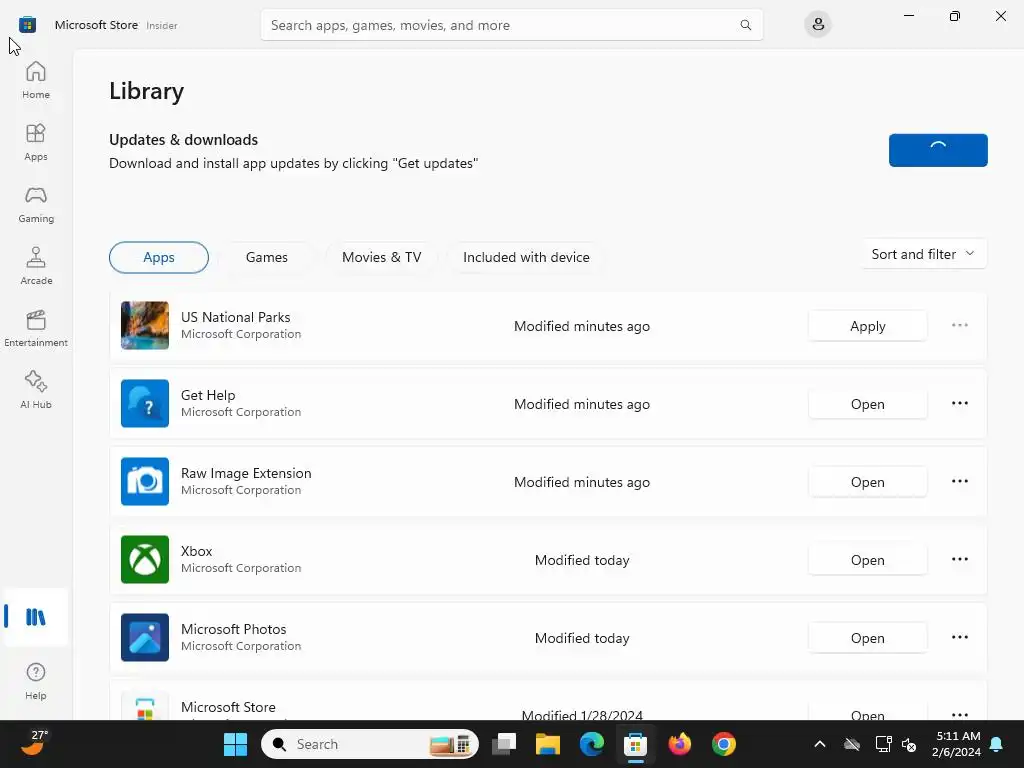1024x768 pixels.
Task: Open the Home section in sidebar
Action: pos(36,80)
